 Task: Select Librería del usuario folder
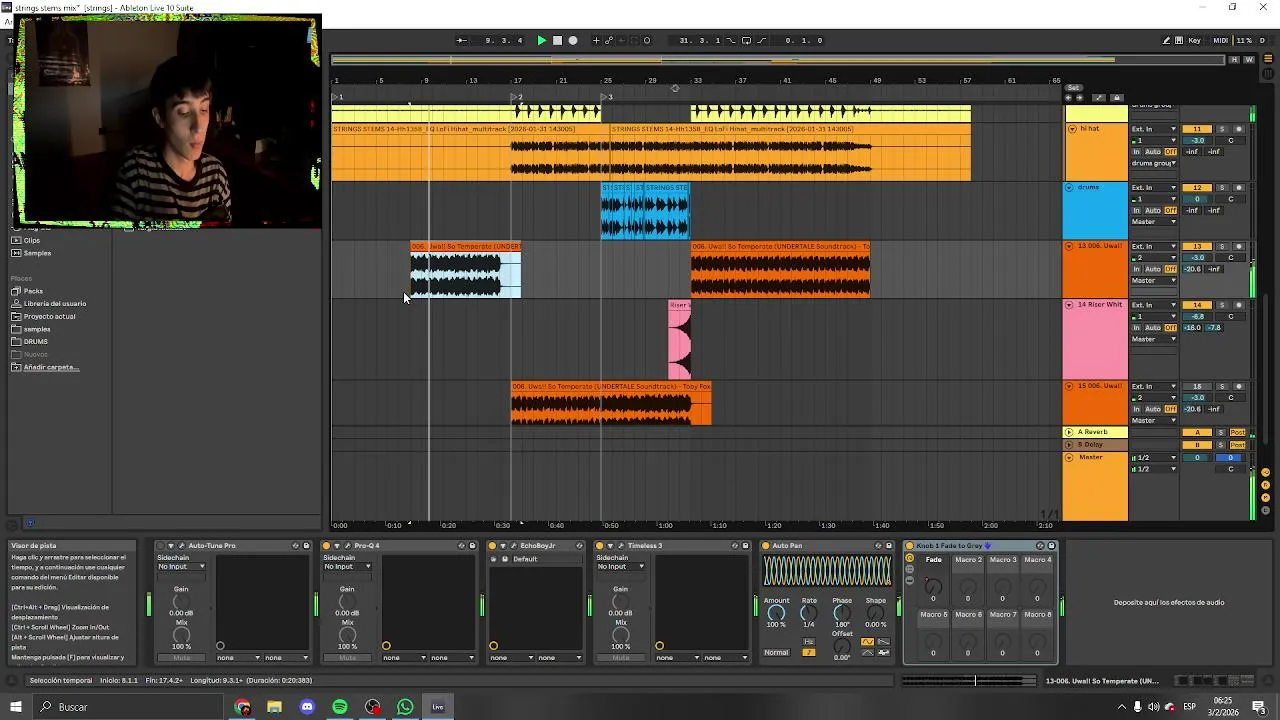pos(54,303)
